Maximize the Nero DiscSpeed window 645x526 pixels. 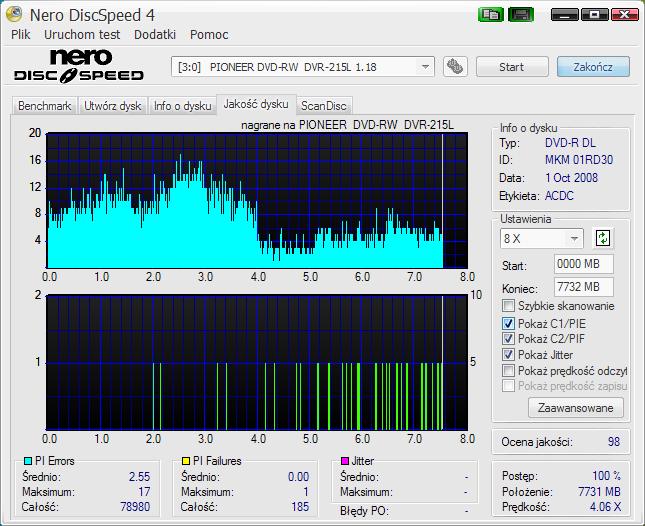[x=594, y=15]
